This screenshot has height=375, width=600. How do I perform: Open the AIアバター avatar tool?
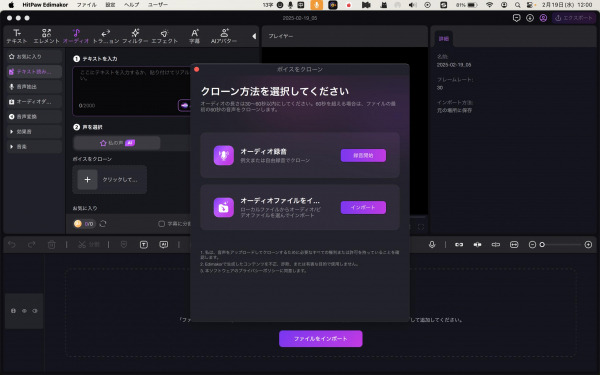point(224,36)
